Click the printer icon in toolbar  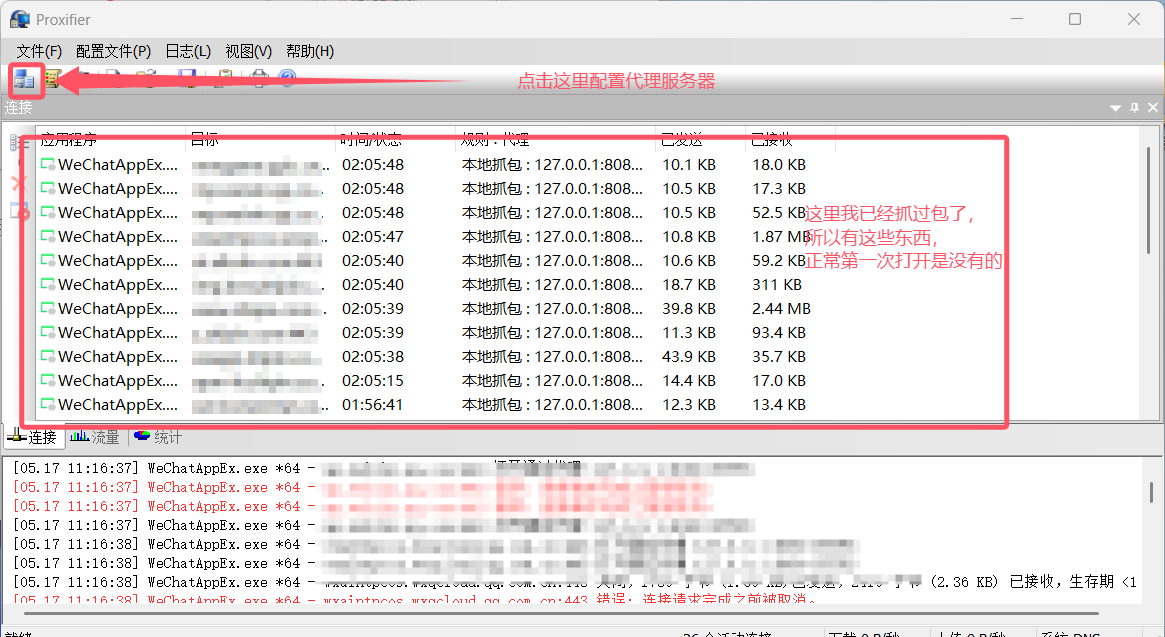259,79
